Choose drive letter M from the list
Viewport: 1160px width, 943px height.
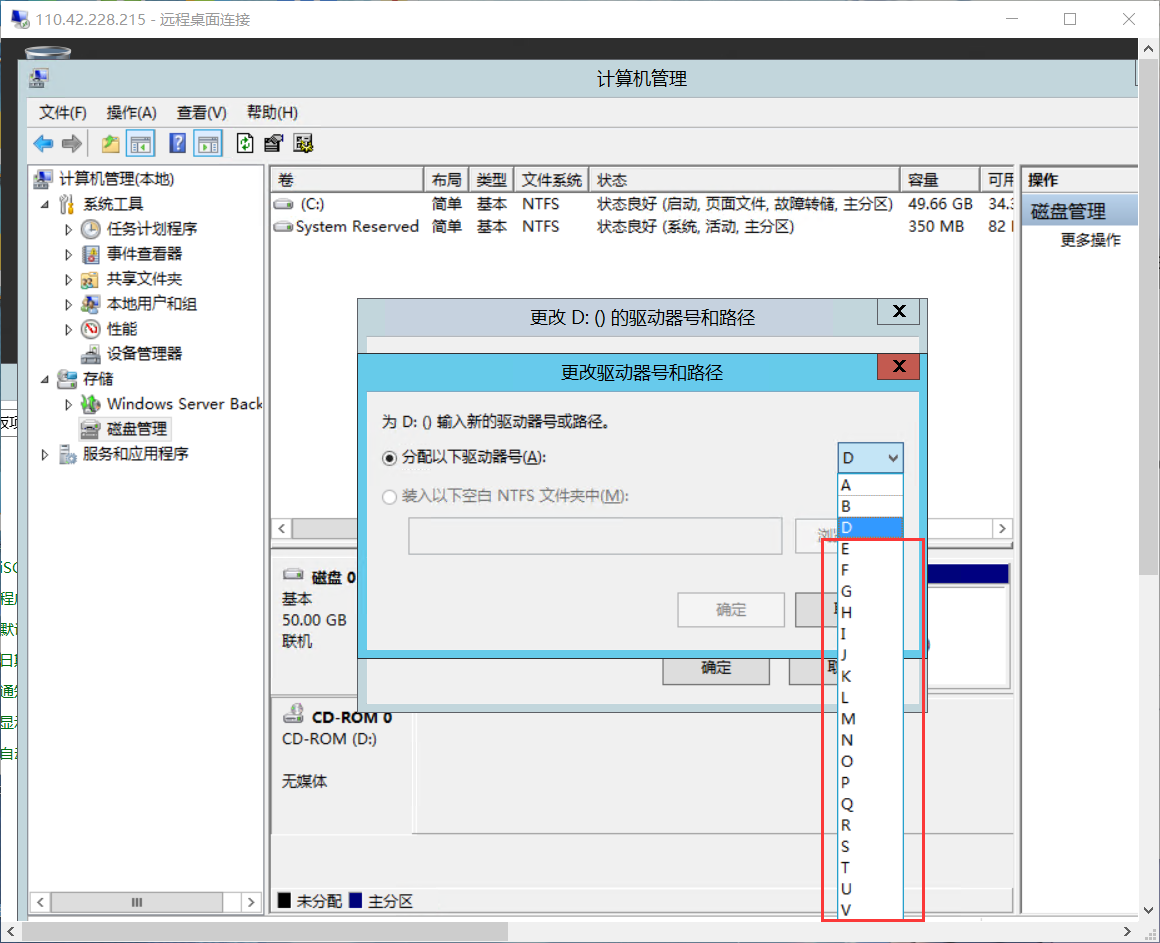click(x=848, y=719)
